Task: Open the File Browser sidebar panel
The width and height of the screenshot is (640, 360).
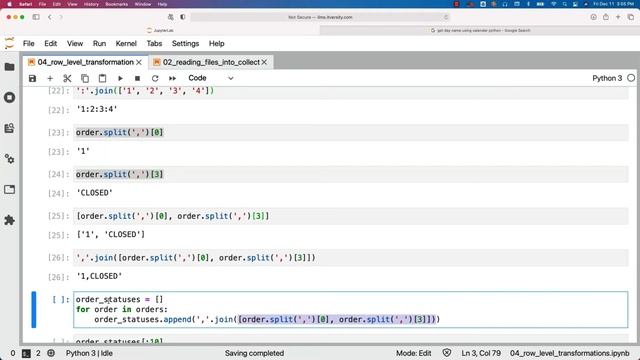Action: 9,67
